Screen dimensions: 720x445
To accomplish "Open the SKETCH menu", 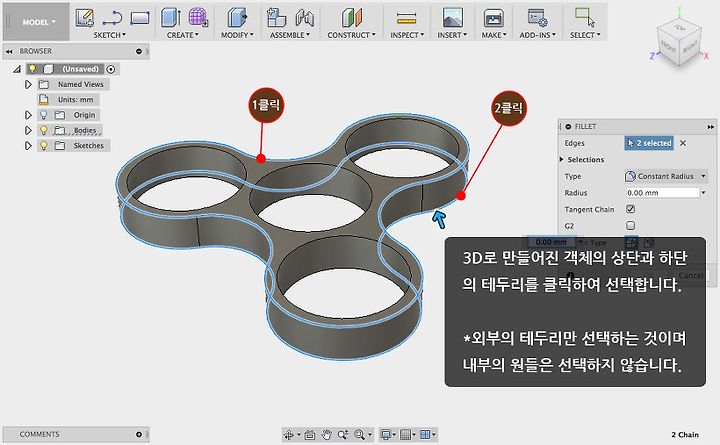I will 110,35.
